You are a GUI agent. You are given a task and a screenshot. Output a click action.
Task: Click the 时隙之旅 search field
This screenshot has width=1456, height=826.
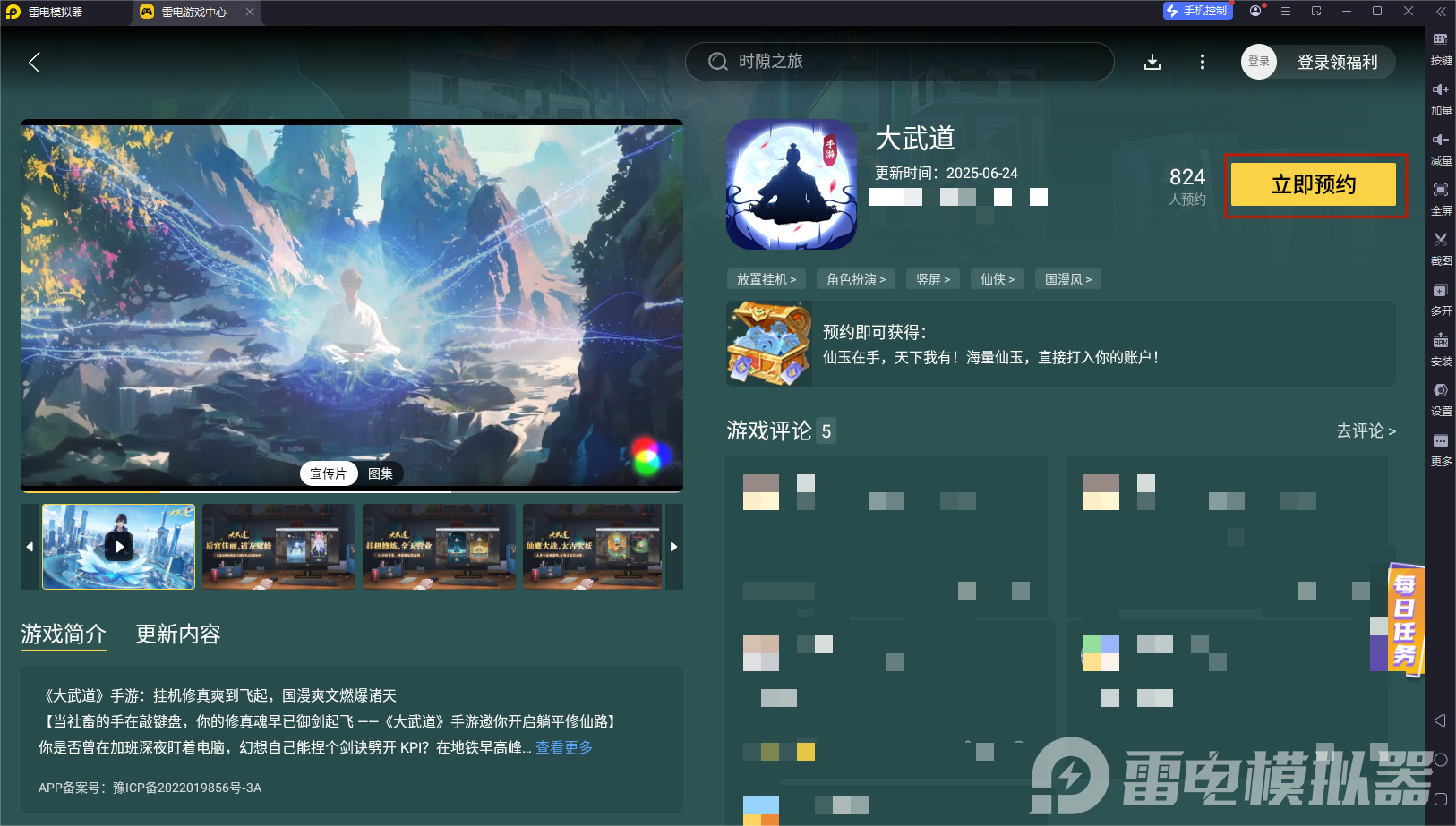tap(899, 62)
